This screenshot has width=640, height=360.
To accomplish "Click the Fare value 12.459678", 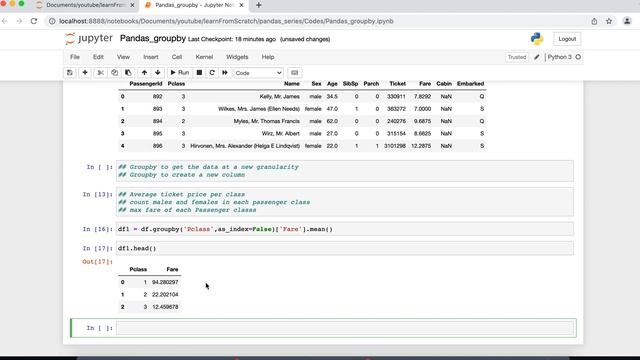I will [165, 307].
